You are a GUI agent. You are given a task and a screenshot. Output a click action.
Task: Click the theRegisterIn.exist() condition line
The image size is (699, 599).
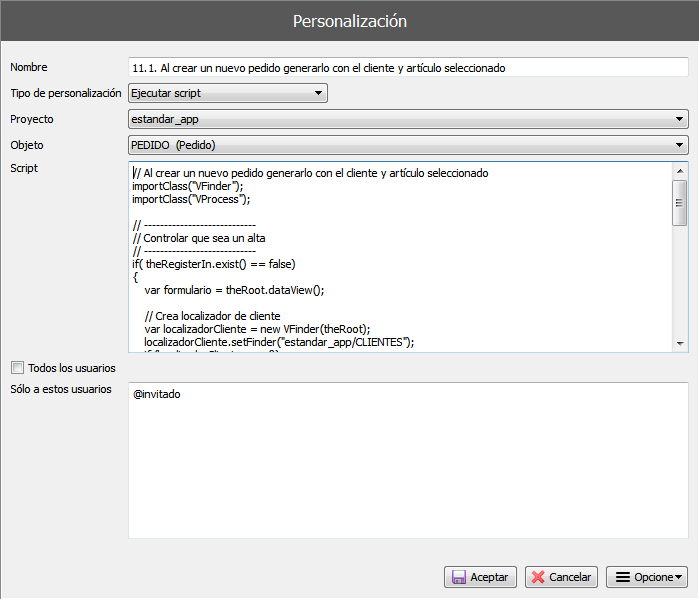coord(214,264)
